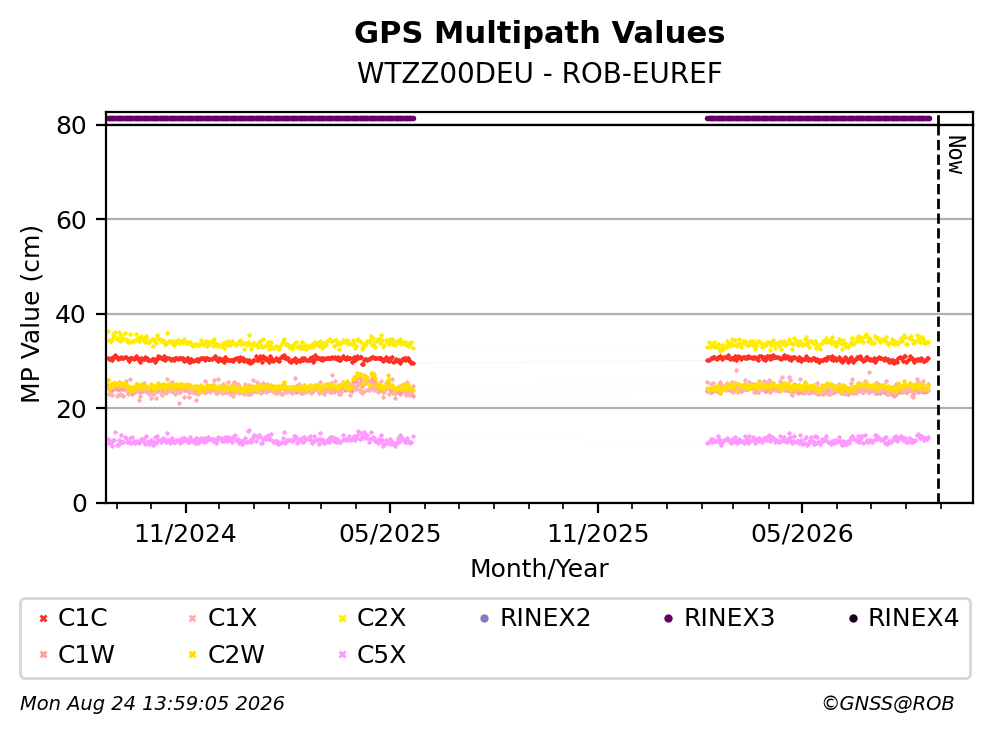This screenshot has height=734, width=993.
Task: Click the RINEX2 legend dot
Action: pyautogui.click(x=485, y=618)
